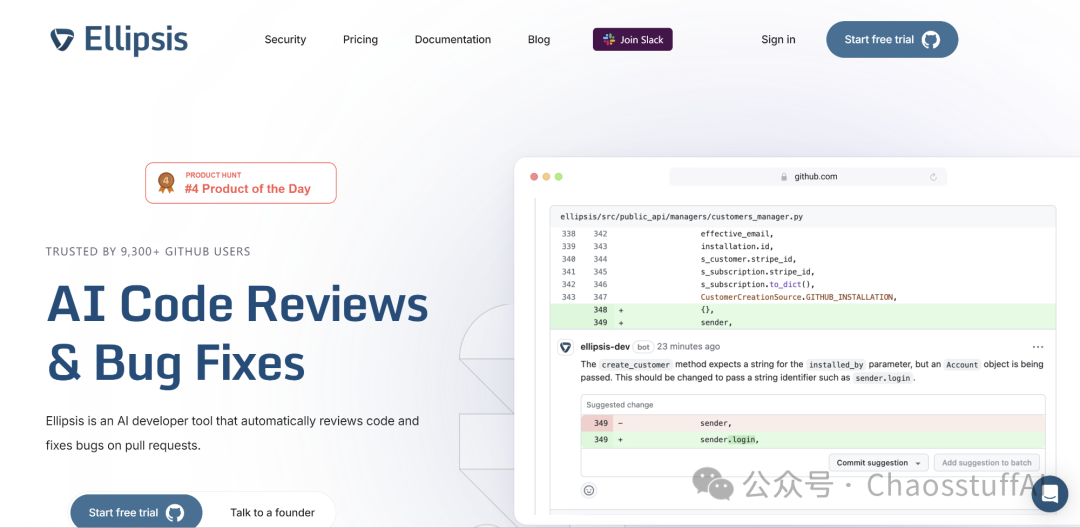
Task: Click the removed line 349 sender,
Action: tap(813, 423)
